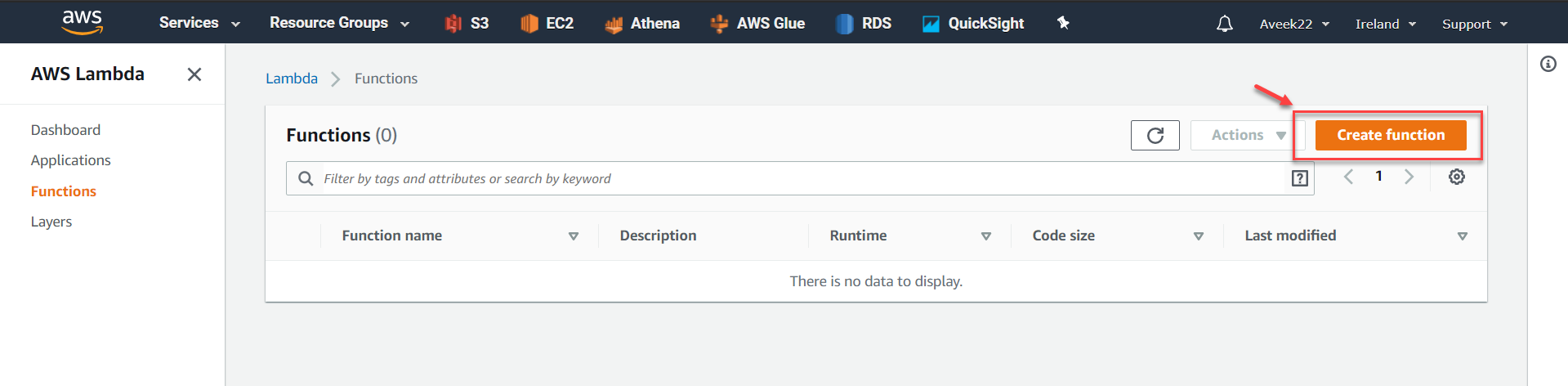Open the notifications bell

coord(1224,24)
